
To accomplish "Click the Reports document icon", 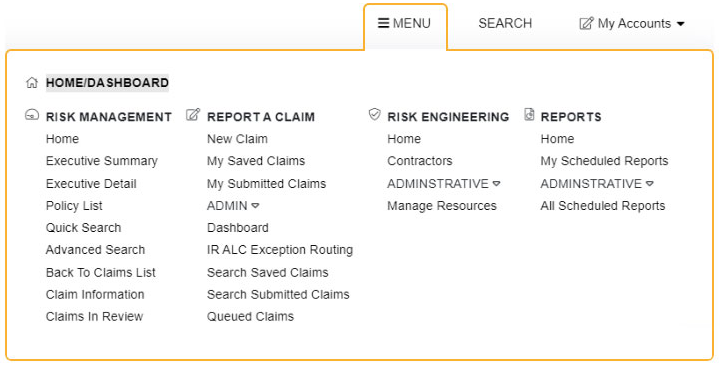I will click(x=529, y=114).
